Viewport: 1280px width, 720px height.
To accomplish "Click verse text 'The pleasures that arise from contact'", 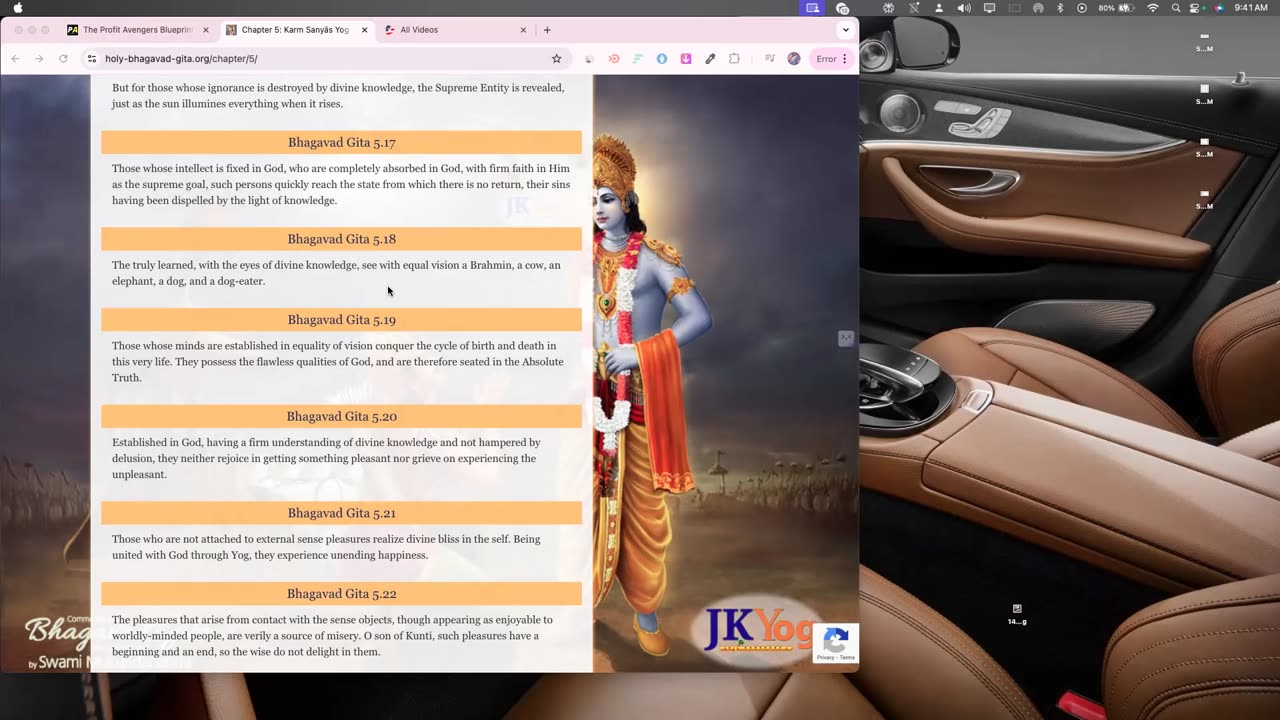I will click(332, 636).
